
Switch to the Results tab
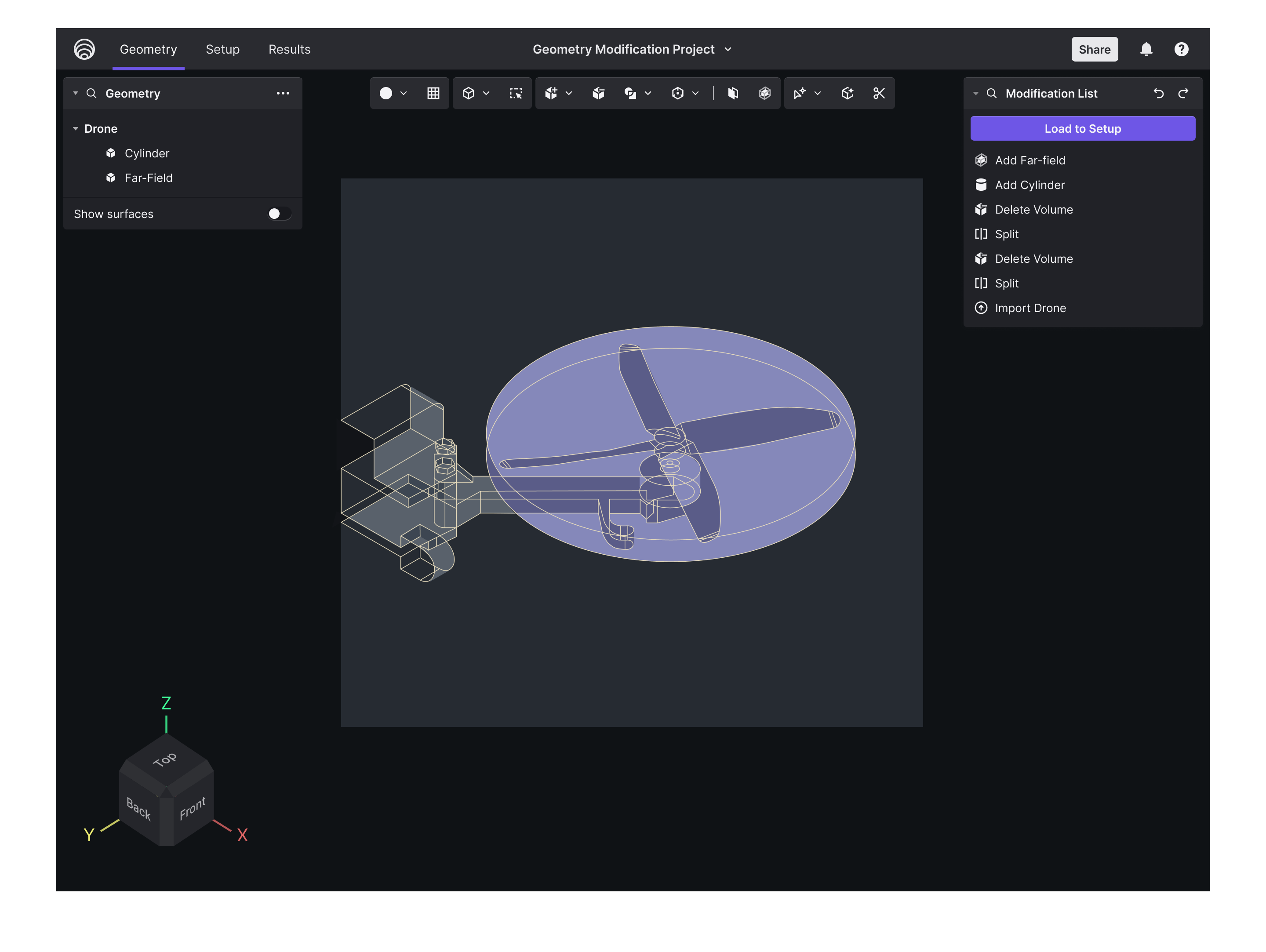(x=289, y=49)
